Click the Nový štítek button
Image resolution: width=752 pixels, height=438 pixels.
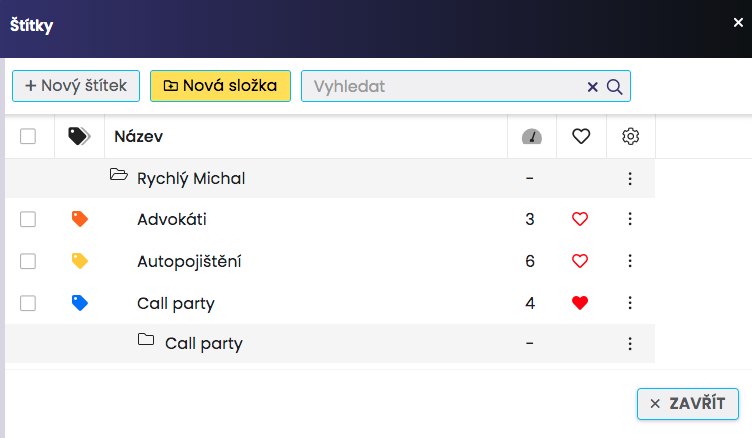point(76,86)
